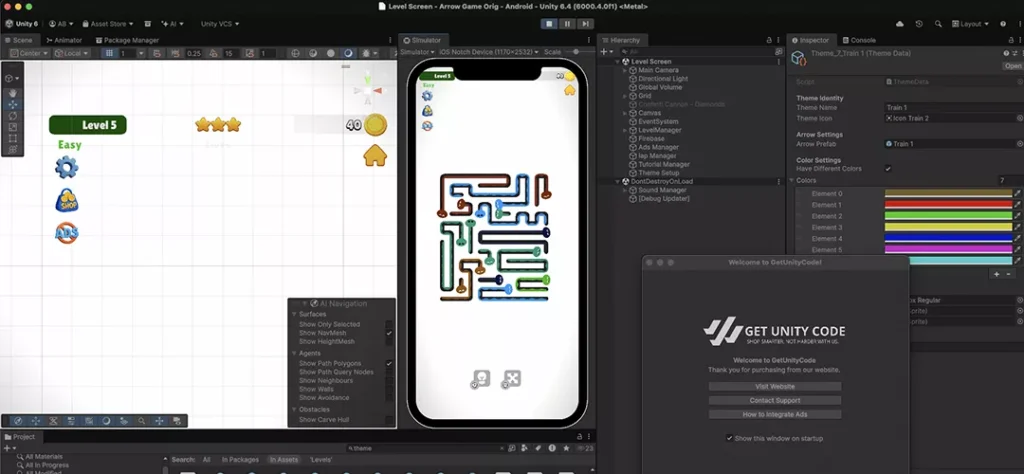Click the Pause button

pos(568,24)
